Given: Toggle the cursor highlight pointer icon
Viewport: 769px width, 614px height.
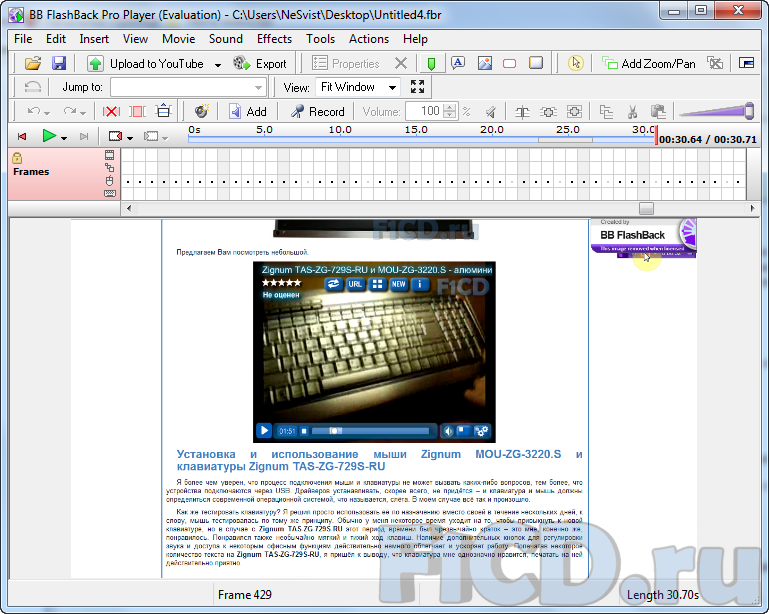Looking at the screenshot, I should point(576,63).
